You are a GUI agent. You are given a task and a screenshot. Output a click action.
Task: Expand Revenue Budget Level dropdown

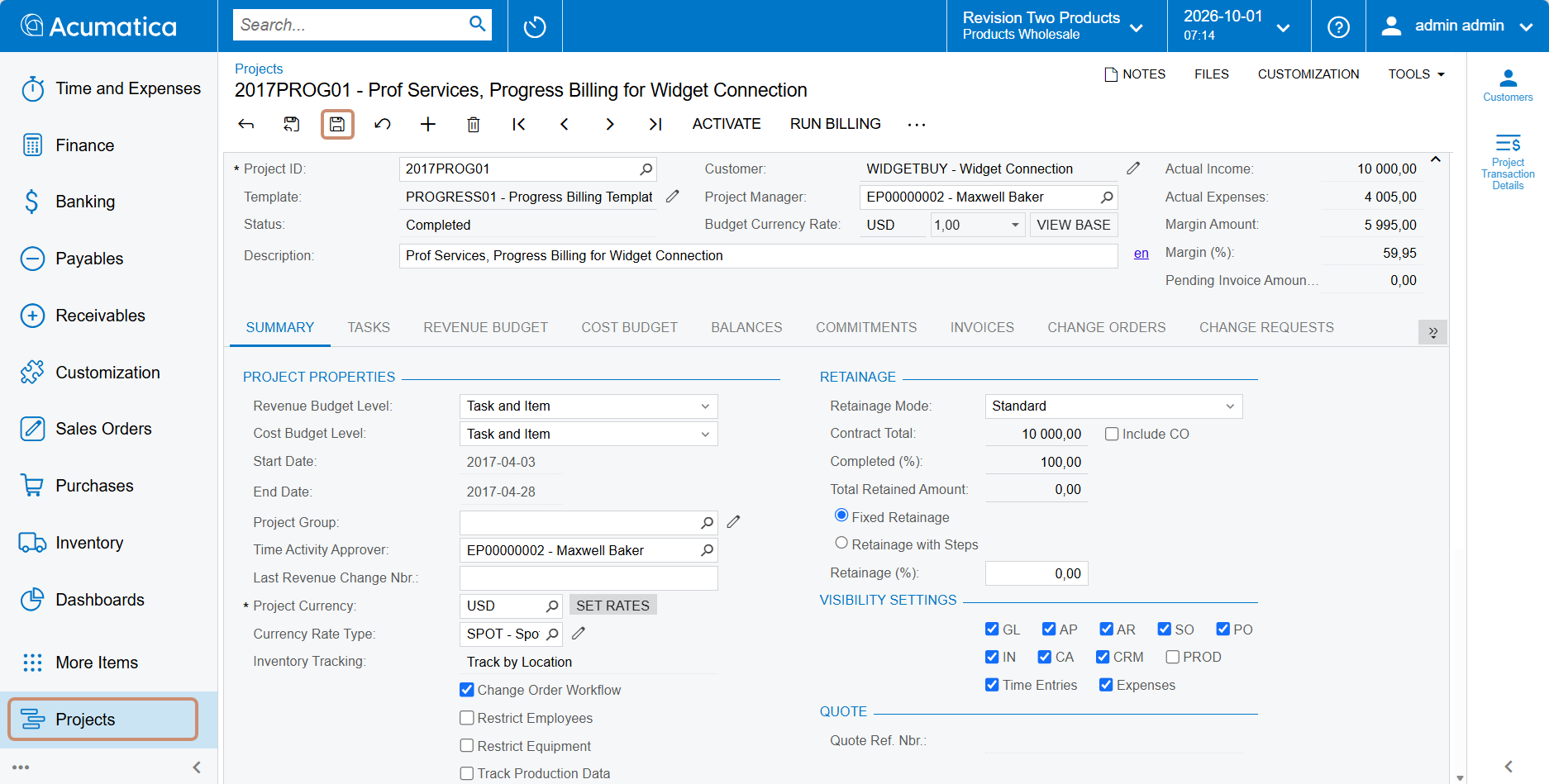[705, 406]
